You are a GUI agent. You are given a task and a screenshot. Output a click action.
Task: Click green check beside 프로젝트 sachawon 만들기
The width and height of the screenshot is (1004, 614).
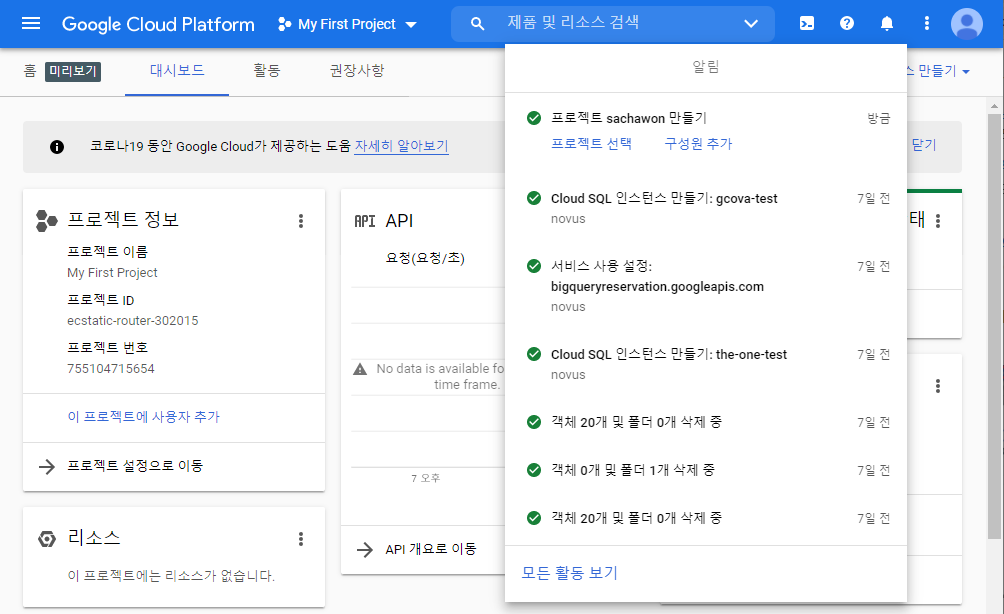533,118
